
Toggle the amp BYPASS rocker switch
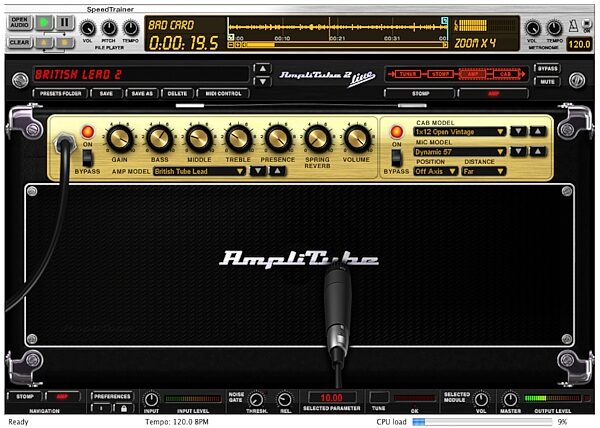coord(87,158)
